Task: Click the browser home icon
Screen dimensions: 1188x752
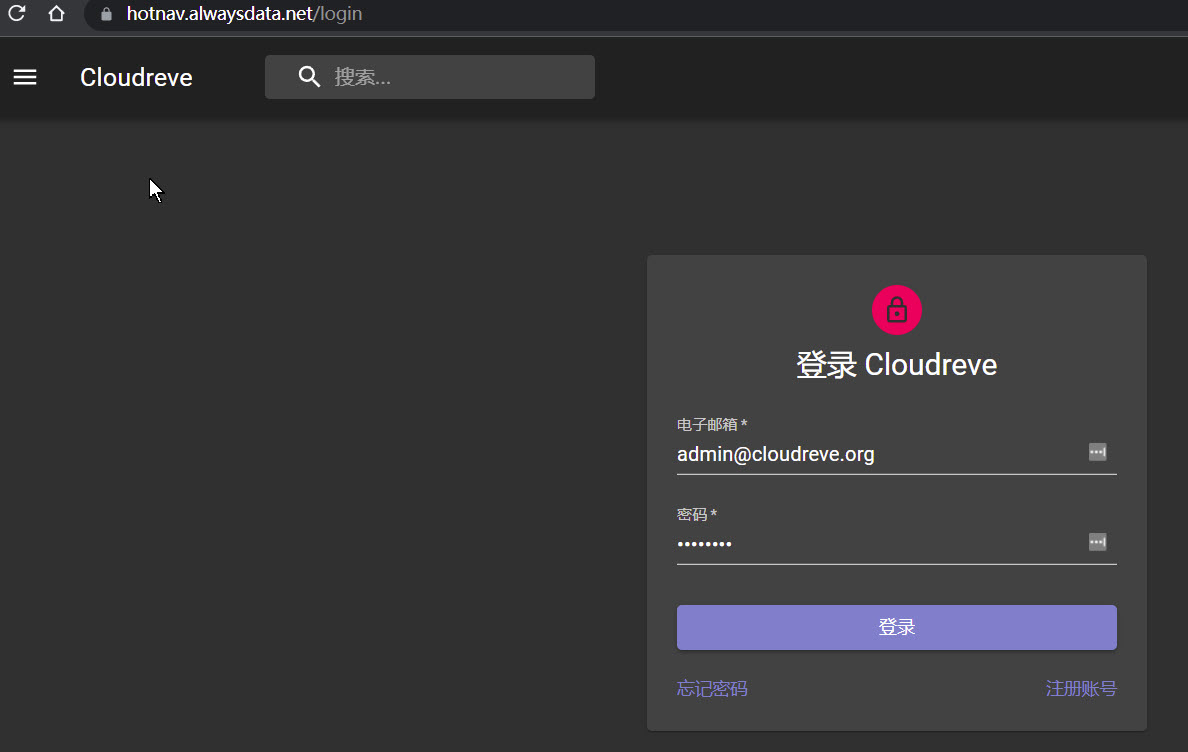Action: click(55, 14)
